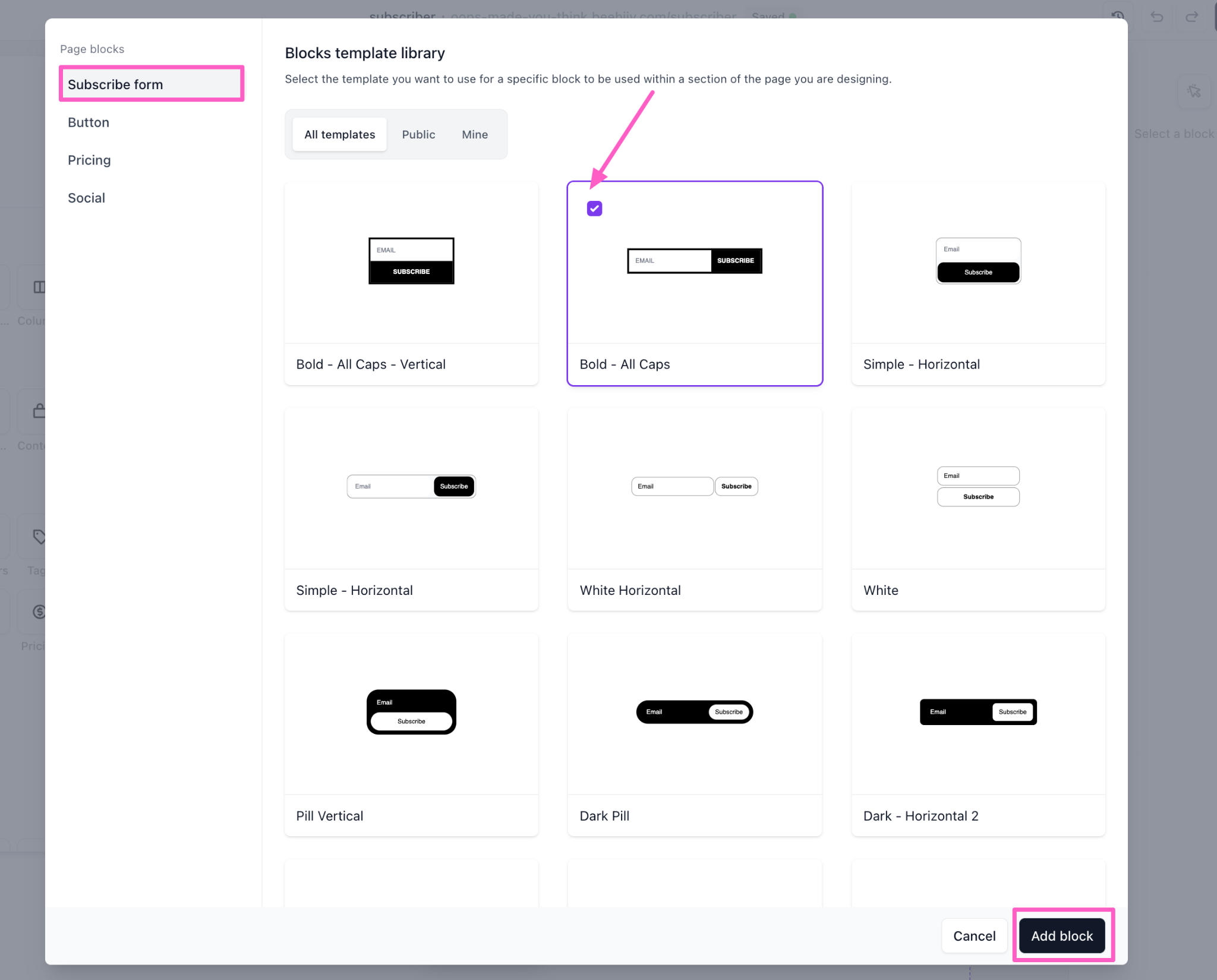Image resolution: width=1217 pixels, height=980 pixels.
Task: Select the Bold - All Caps - Vertical template
Action: click(411, 283)
